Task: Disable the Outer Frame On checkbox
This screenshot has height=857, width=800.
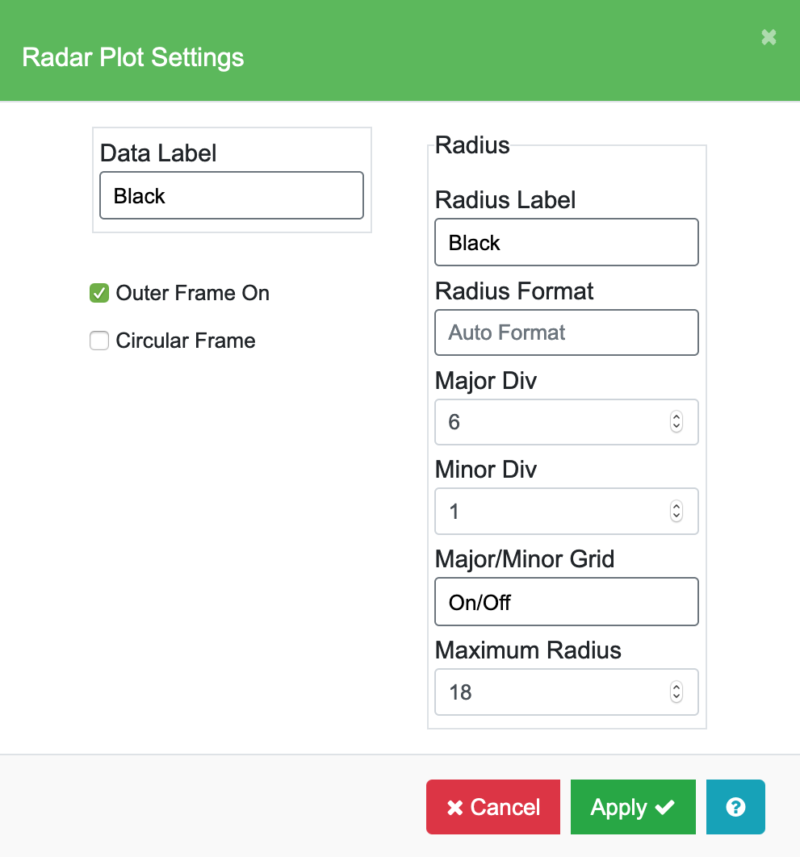Action: [x=99, y=293]
